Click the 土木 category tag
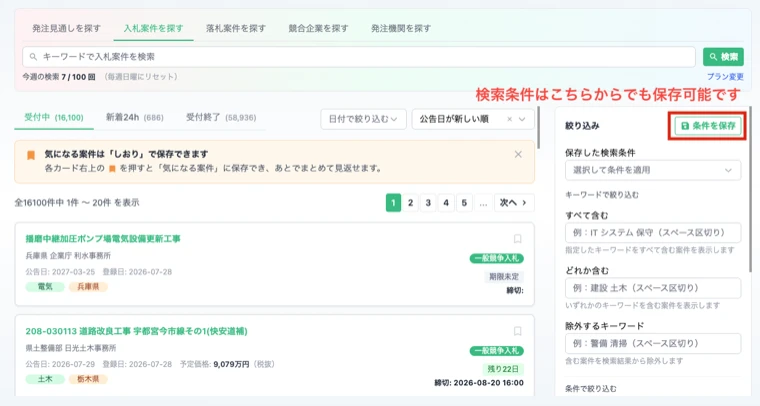The width and height of the screenshot is (760, 406). (x=45, y=379)
